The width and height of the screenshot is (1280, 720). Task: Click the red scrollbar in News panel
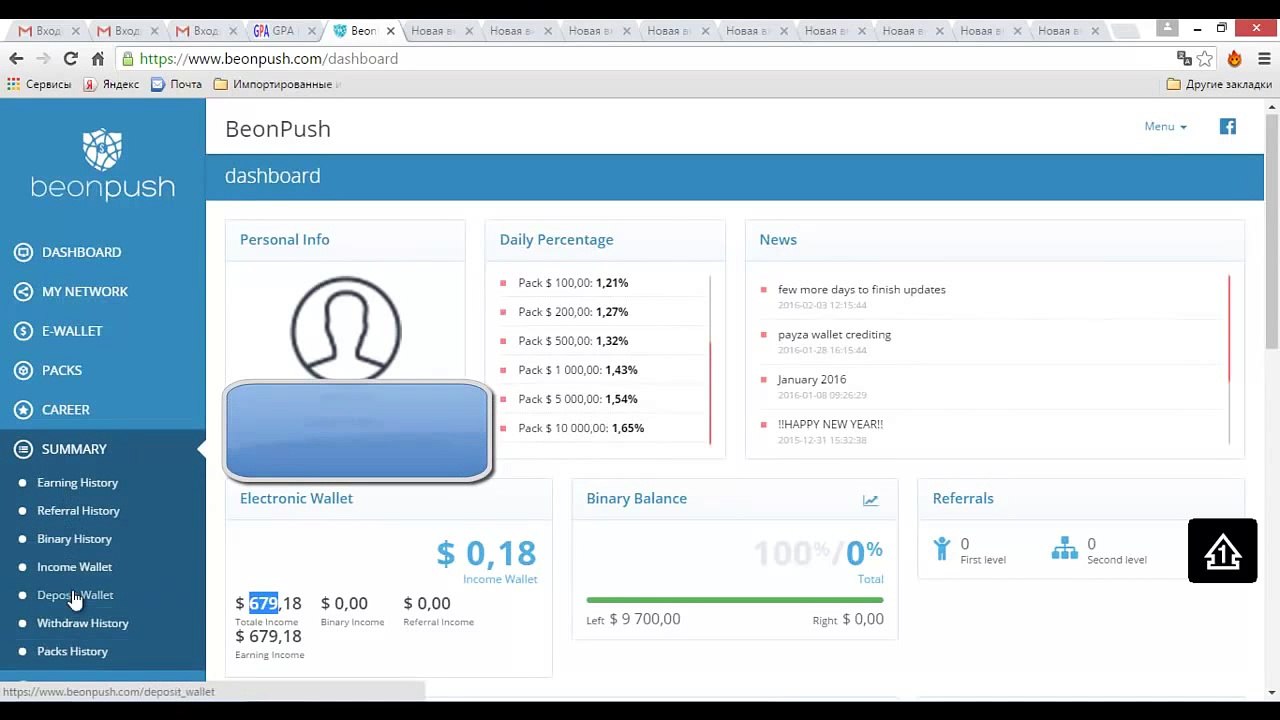point(1229,328)
